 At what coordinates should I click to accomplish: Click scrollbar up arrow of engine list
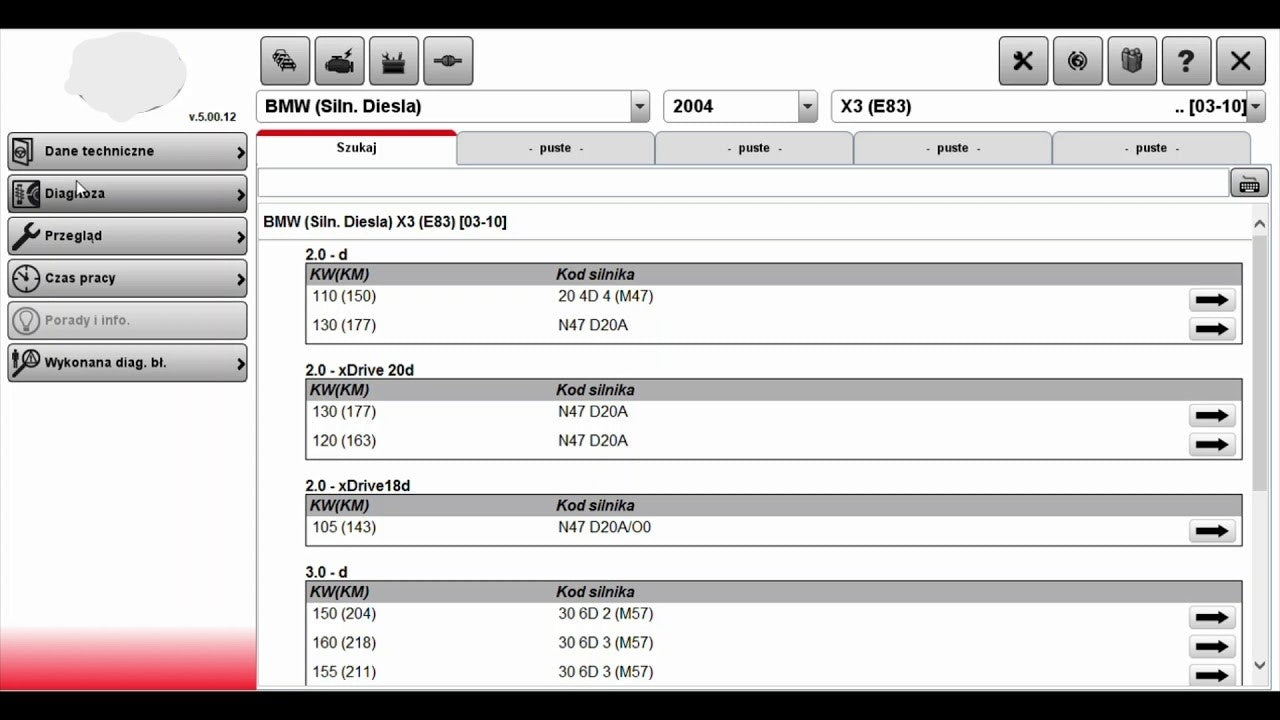point(1260,225)
